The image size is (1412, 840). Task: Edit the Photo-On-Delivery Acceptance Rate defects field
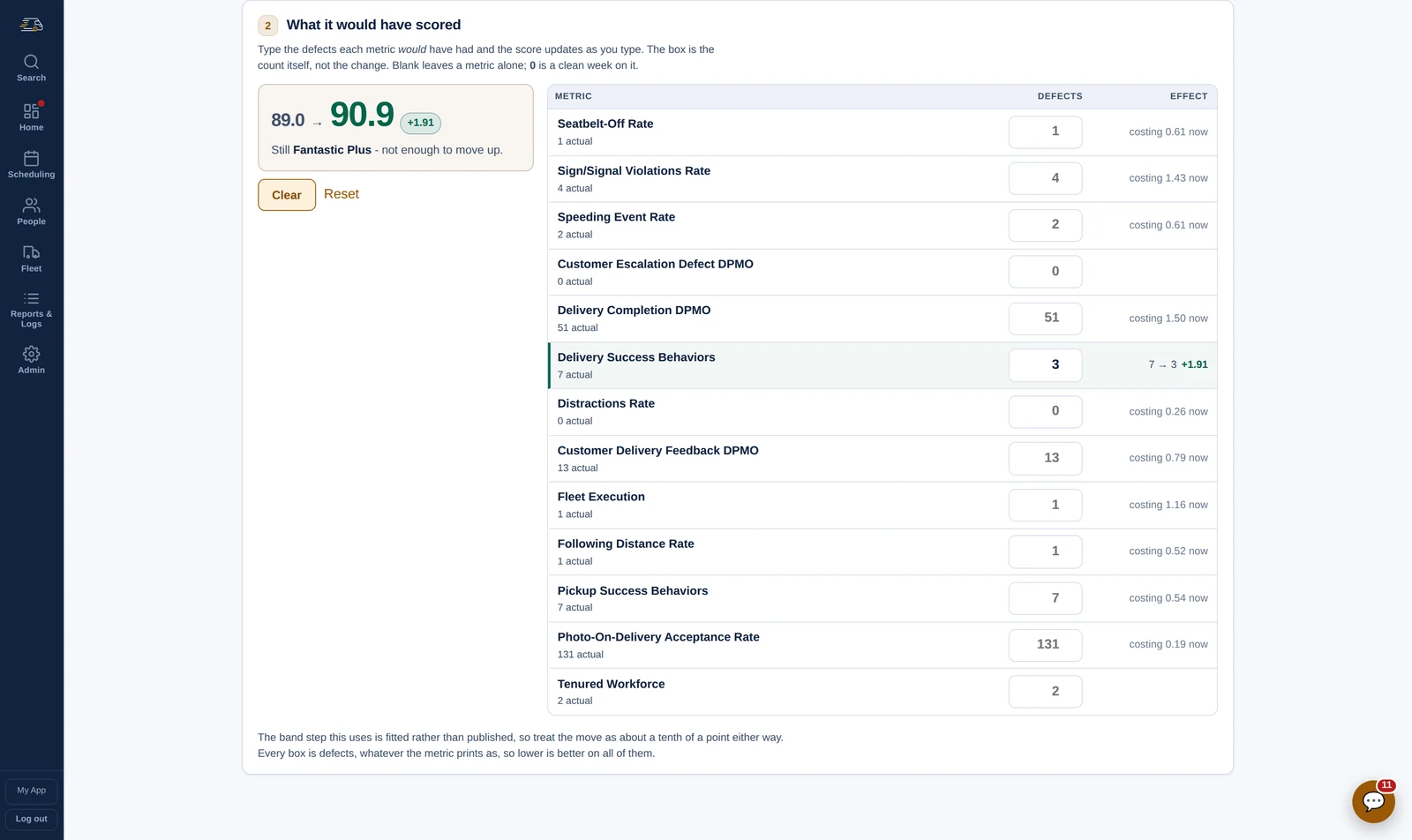(x=1045, y=645)
